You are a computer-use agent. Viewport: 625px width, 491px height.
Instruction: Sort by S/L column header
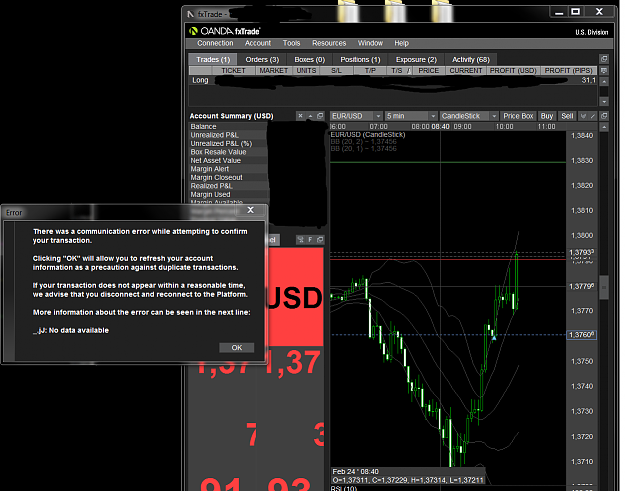[x=336, y=71]
